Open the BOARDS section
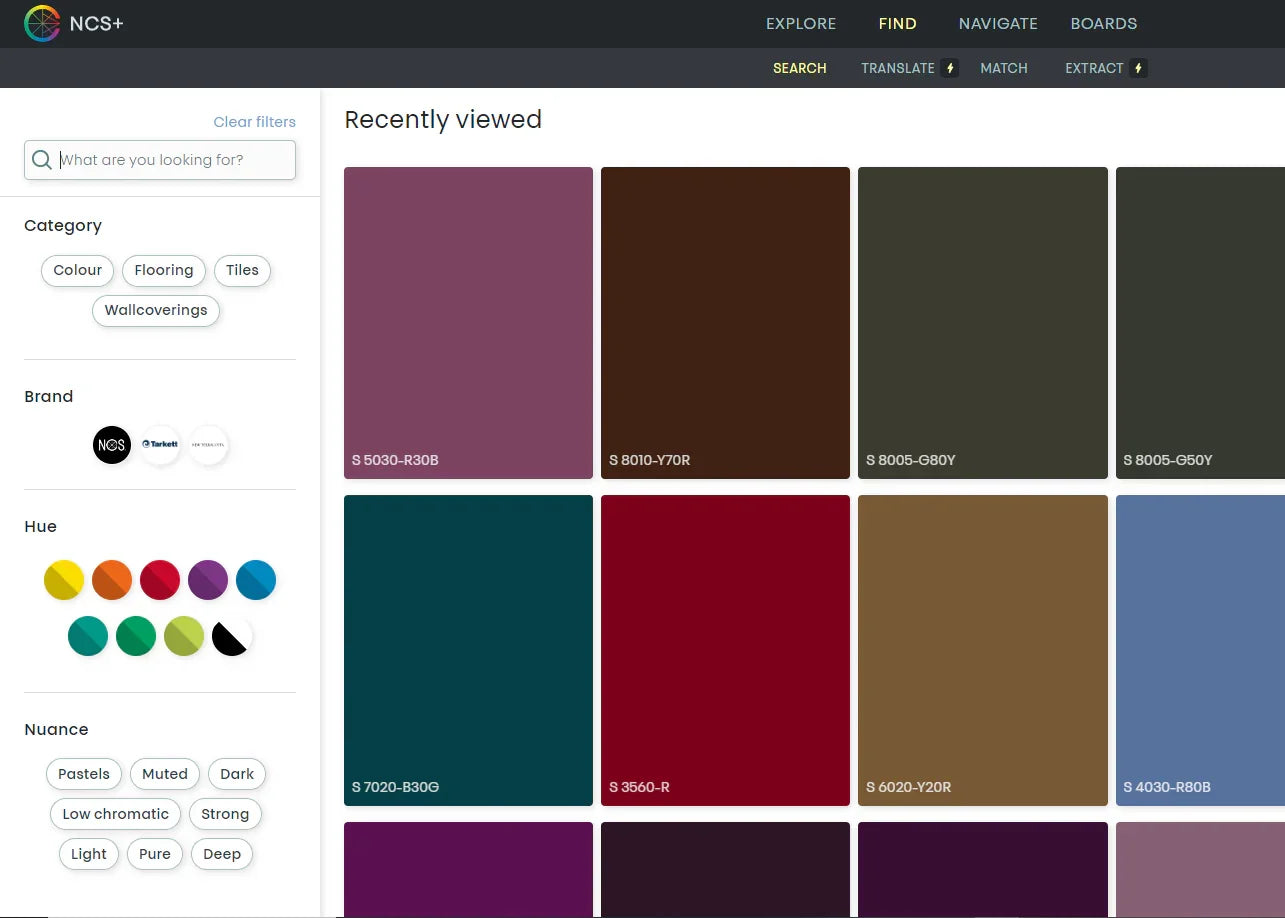 (x=1104, y=23)
